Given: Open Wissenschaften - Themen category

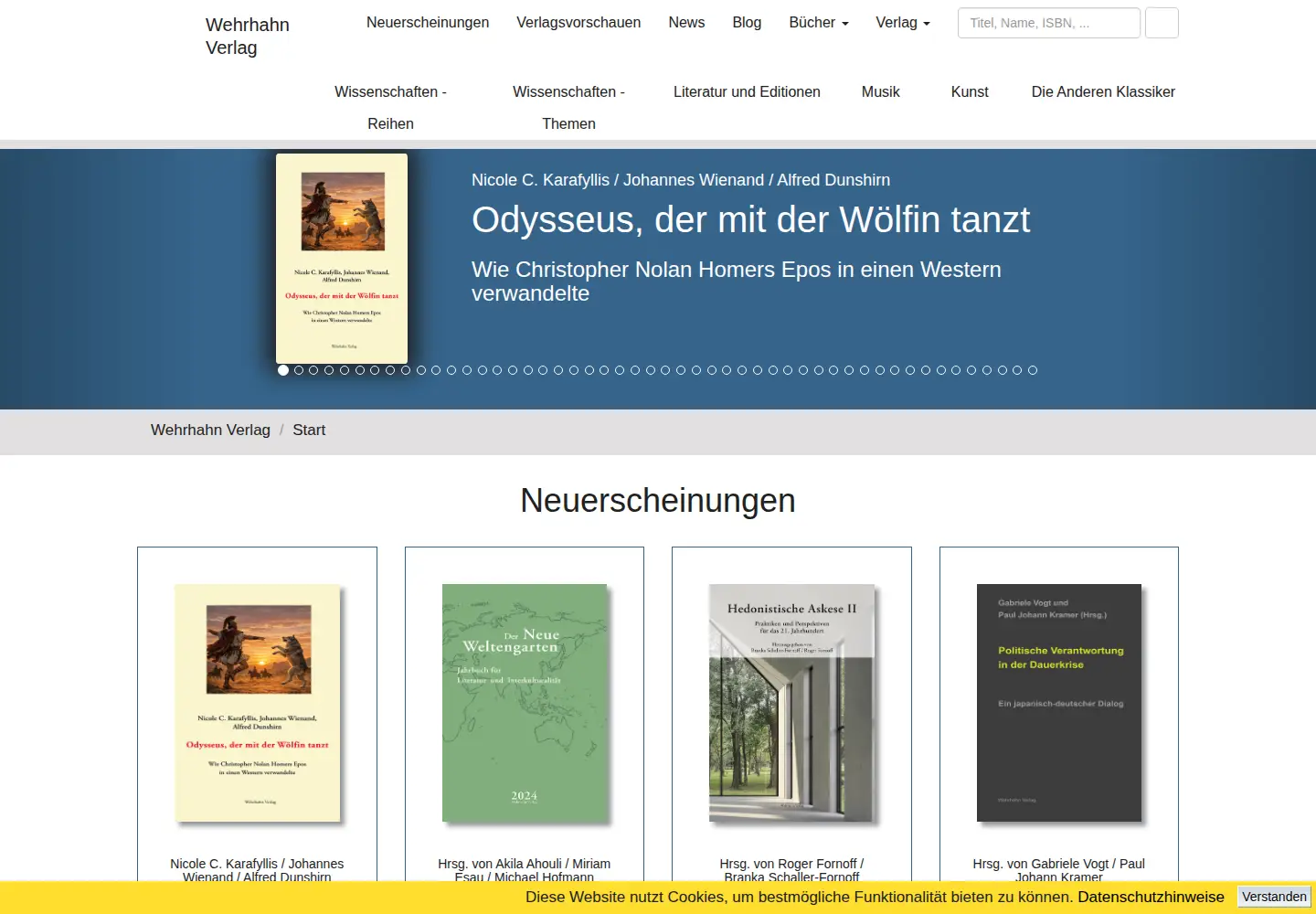Looking at the screenshot, I should pyautogui.click(x=568, y=108).
